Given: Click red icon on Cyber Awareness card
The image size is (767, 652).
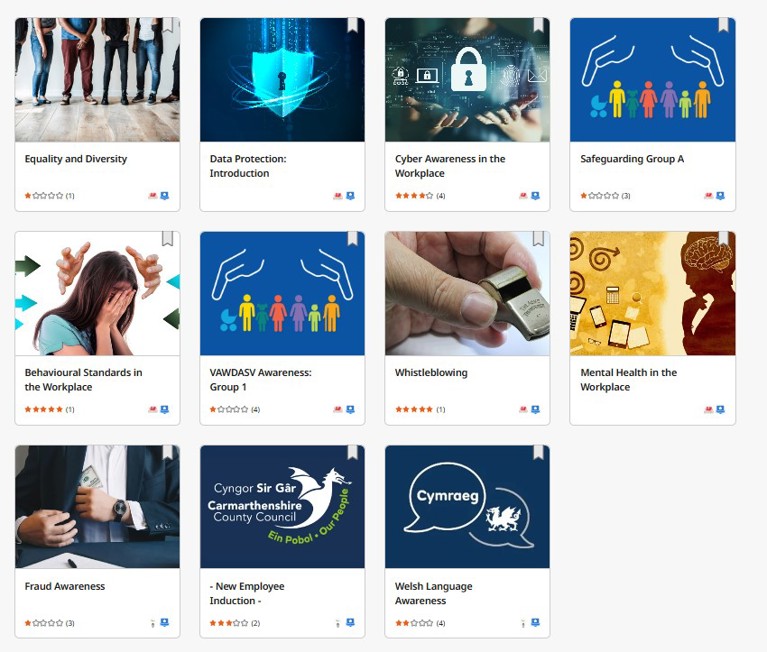Looking at the screenshot, I should [x=523, y=196].
